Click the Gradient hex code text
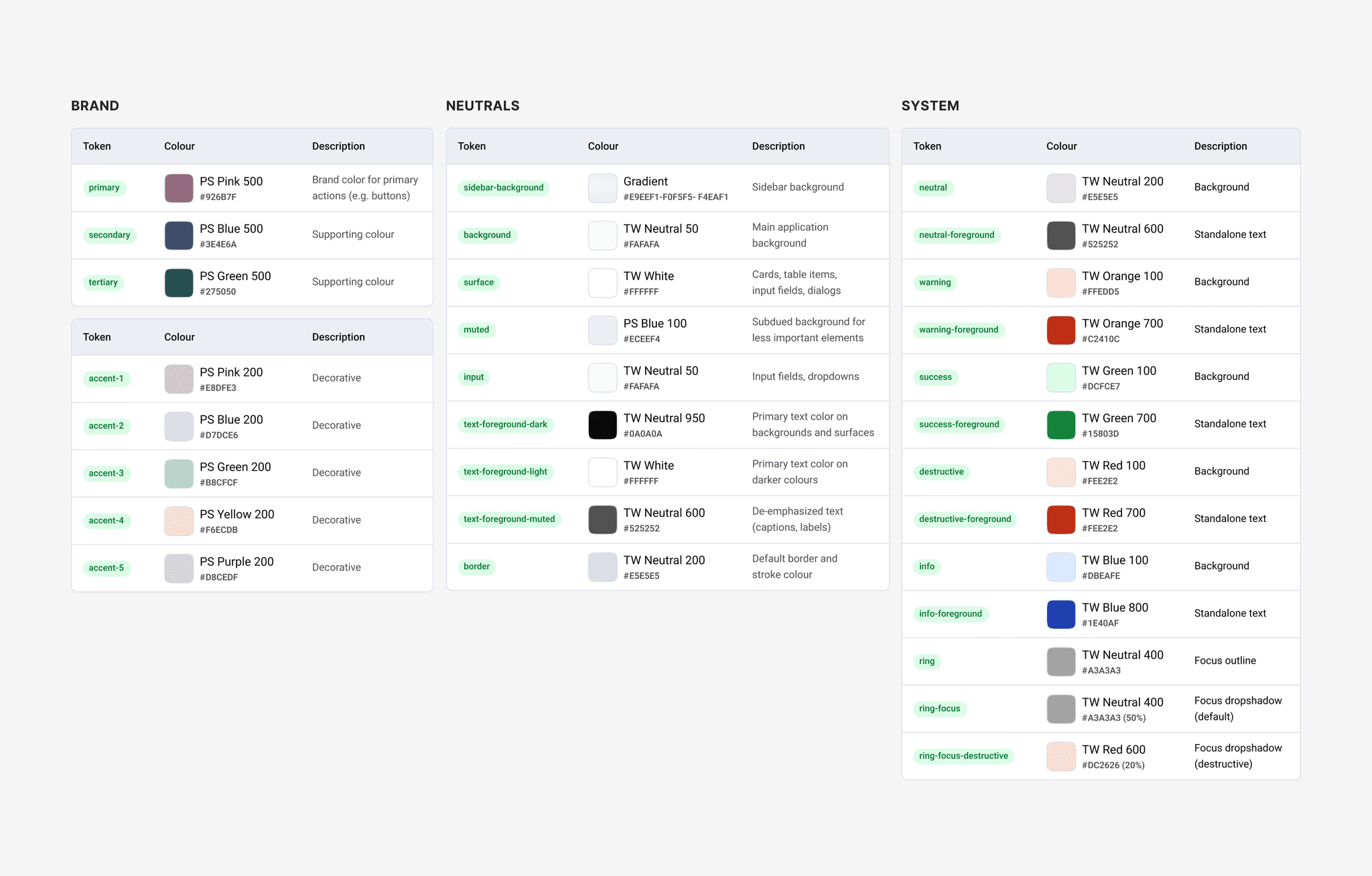The image size is (1372, 876). click(x=675, y=197)
